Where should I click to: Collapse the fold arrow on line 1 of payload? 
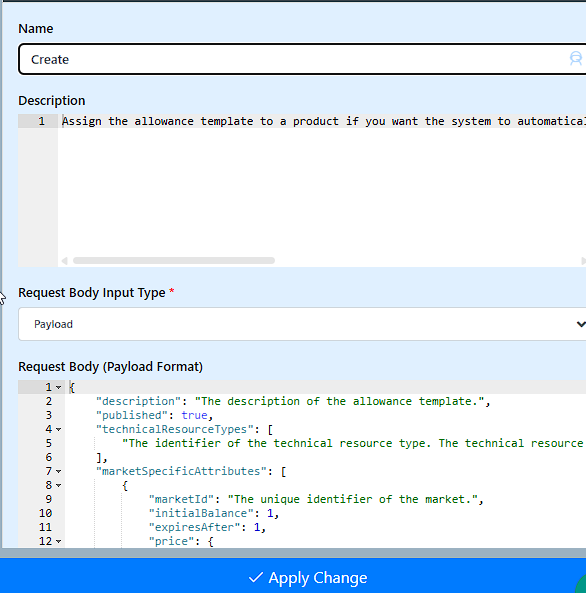[x=59, y=387]
